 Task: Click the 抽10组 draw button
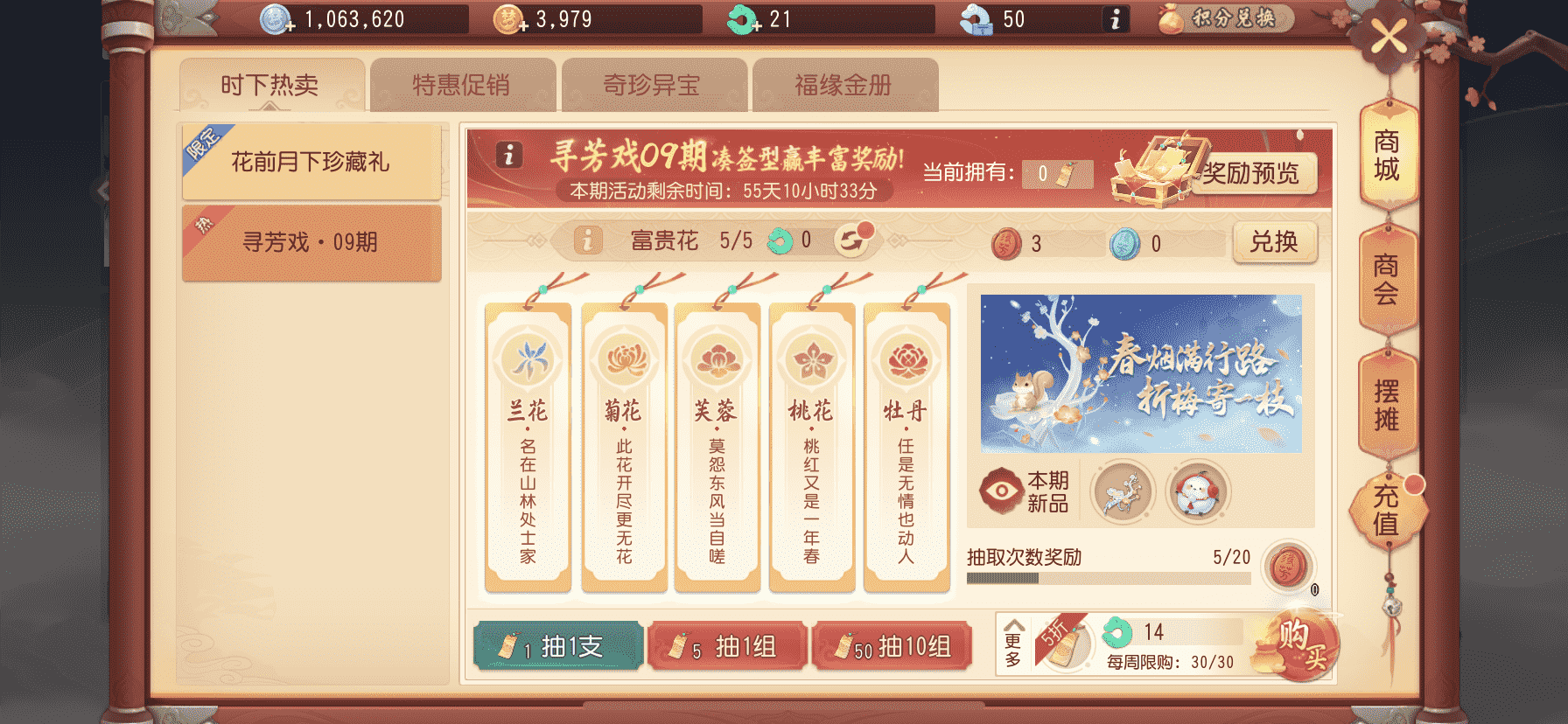click(892, 647)
